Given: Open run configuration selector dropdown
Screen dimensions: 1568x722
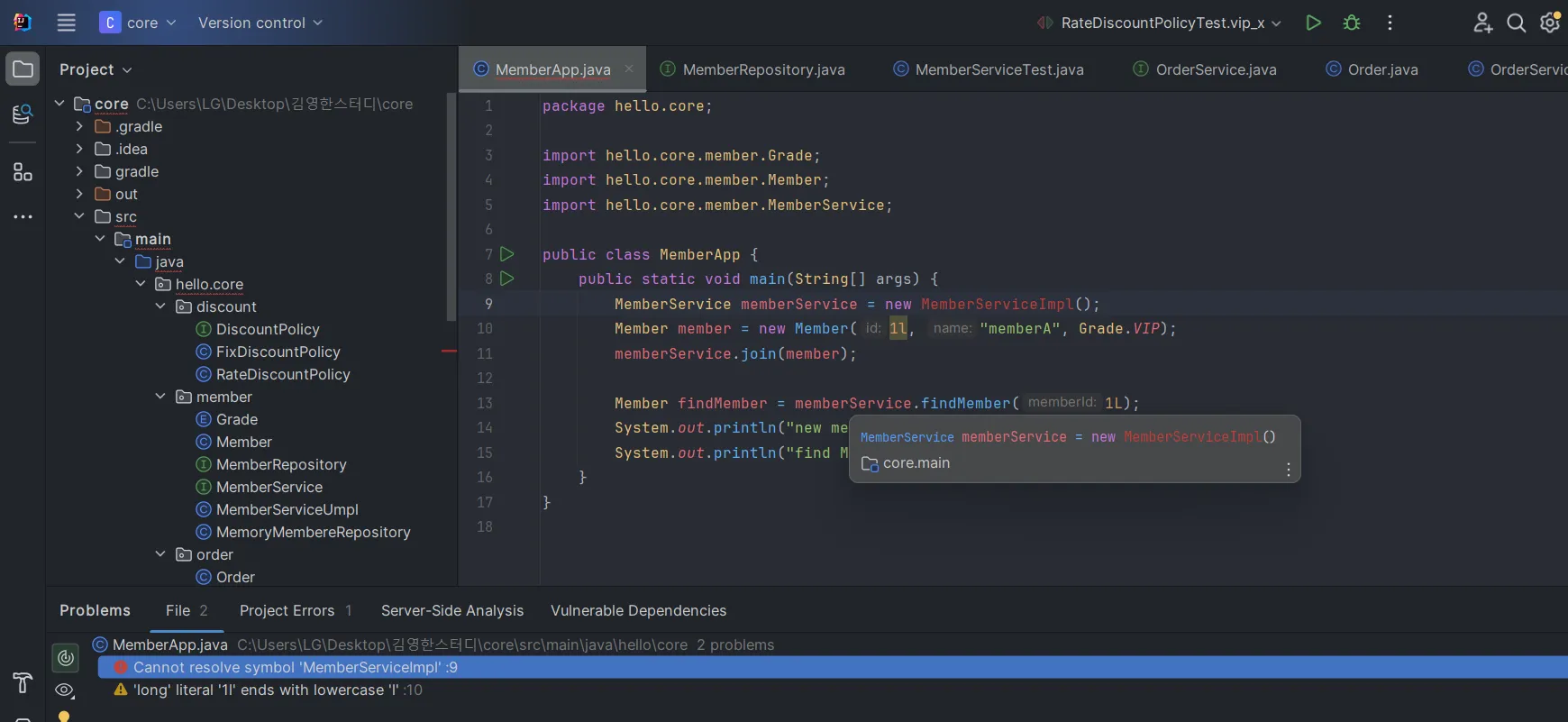Looking at the screenshot, I should (1159, 23).
